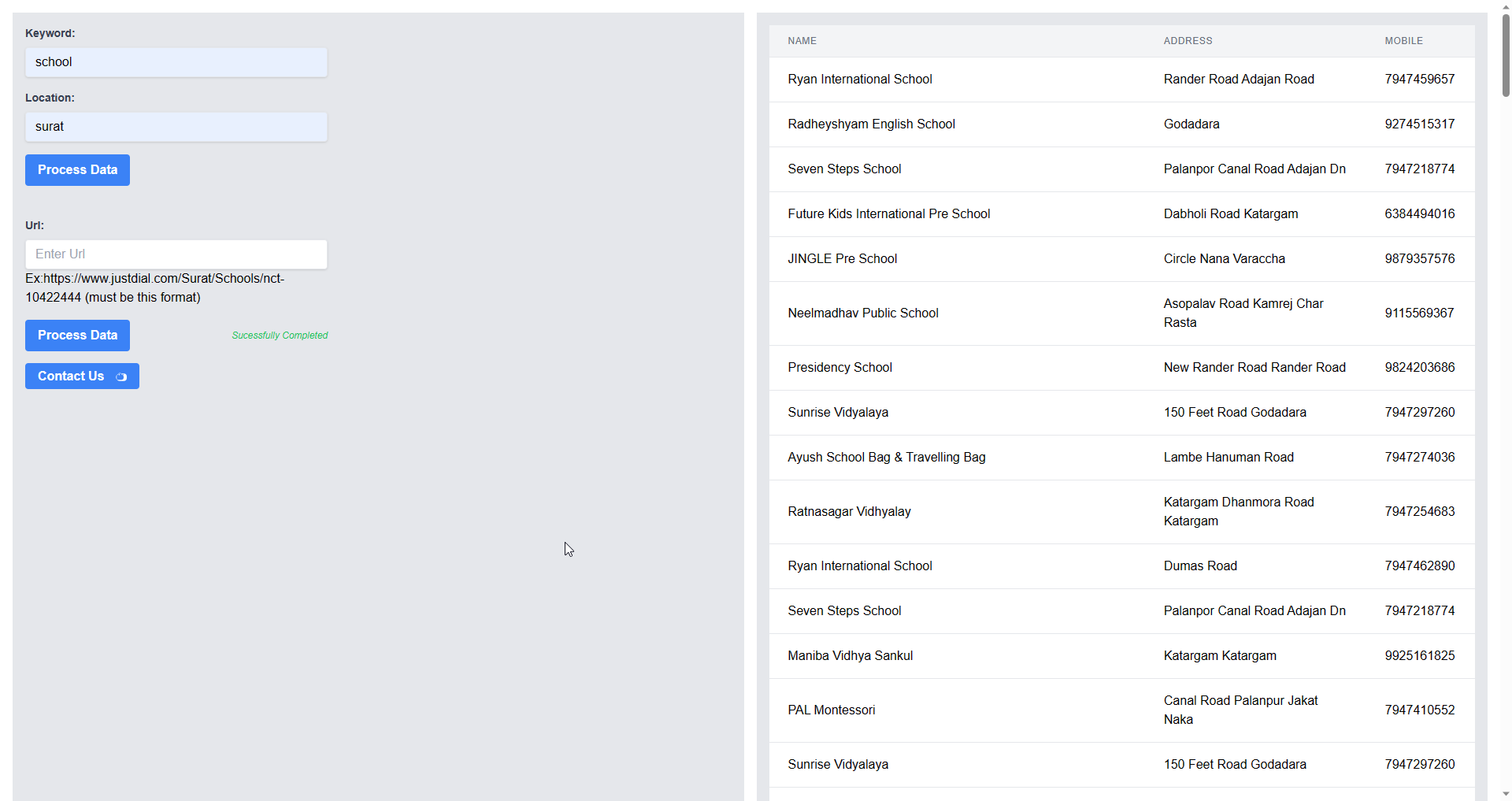Viewport: 1512px width, 801px height.
Task: Click the Location input containing 'surat'
Action: pos(176,127)
